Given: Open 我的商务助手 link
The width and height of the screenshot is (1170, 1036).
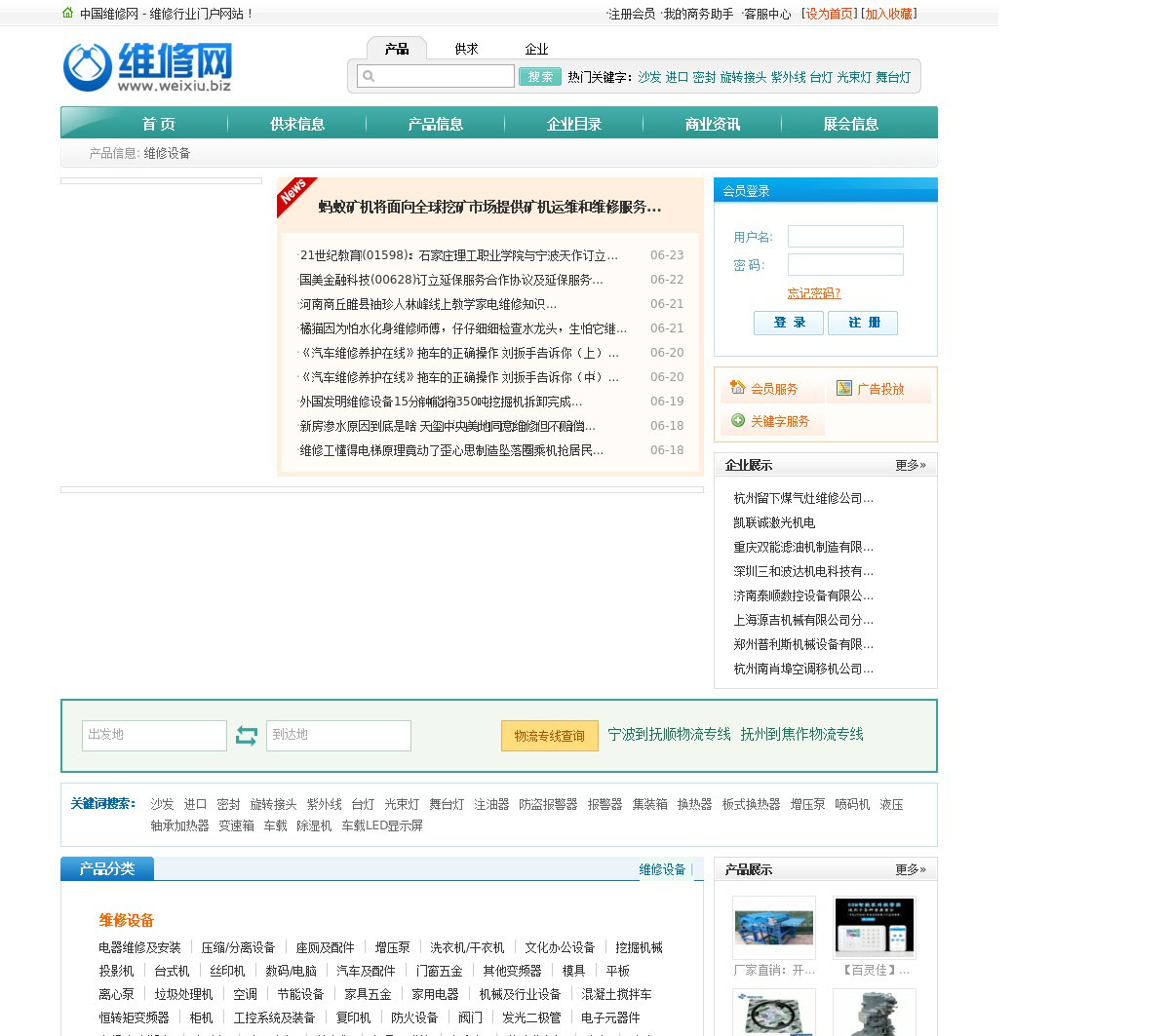Looking at the screenshot, I should (698, 14).
